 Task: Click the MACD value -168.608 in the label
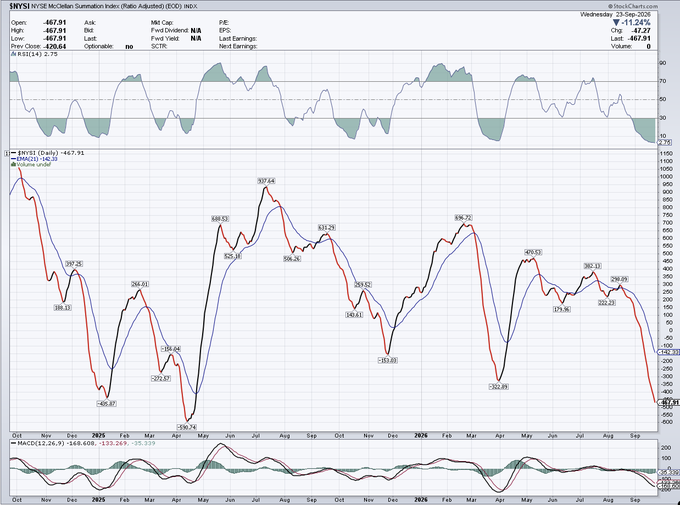point(81,443)
